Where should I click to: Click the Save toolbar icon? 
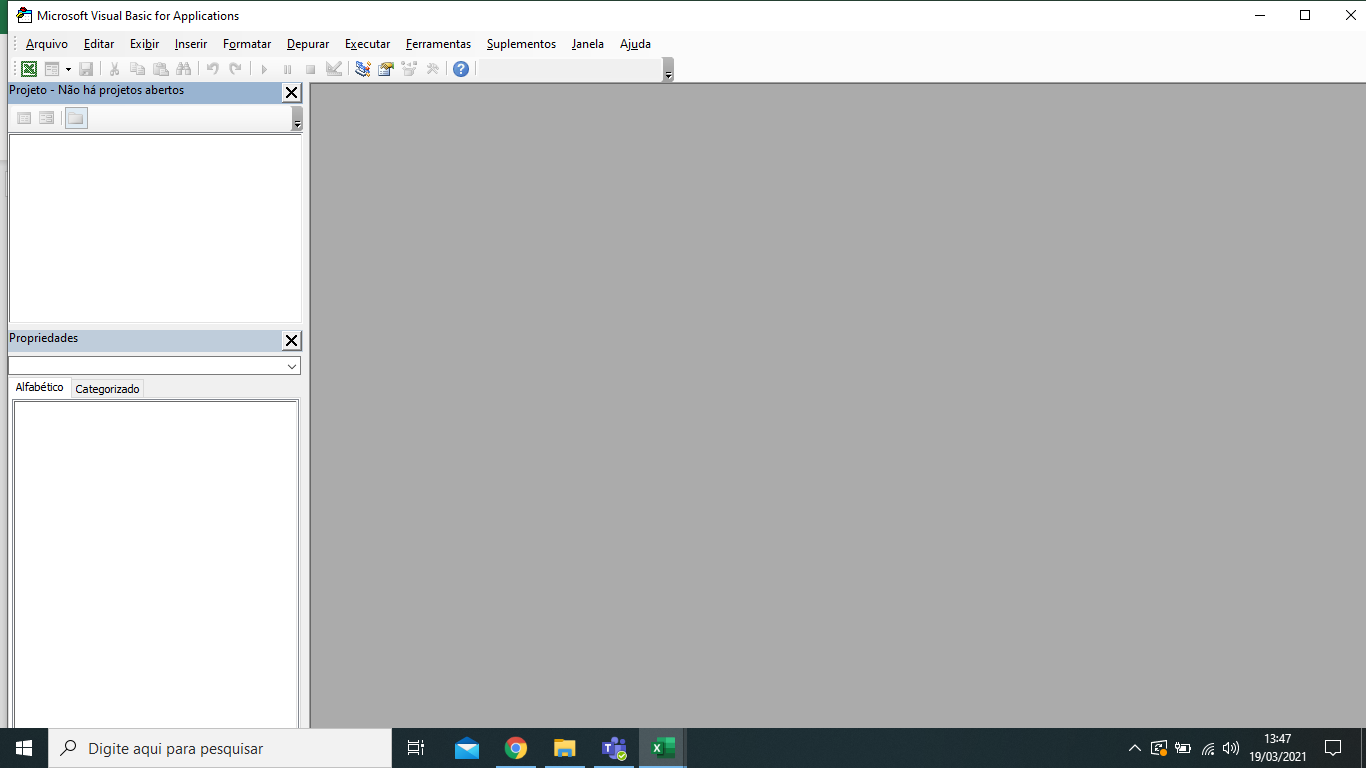pos(86,69)
